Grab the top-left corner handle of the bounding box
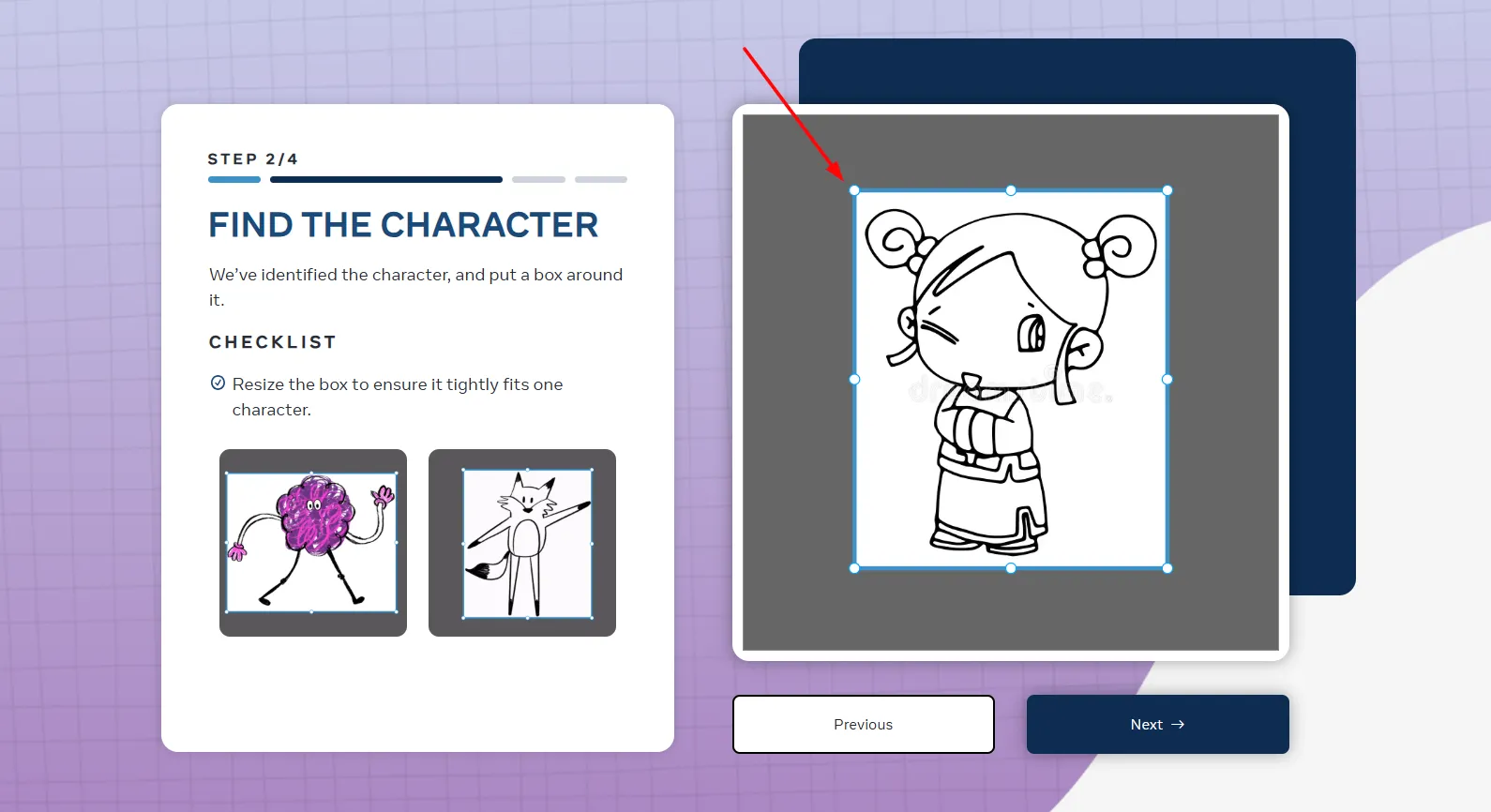This screenshot has height=812, width=1491. tap(854, 190)
